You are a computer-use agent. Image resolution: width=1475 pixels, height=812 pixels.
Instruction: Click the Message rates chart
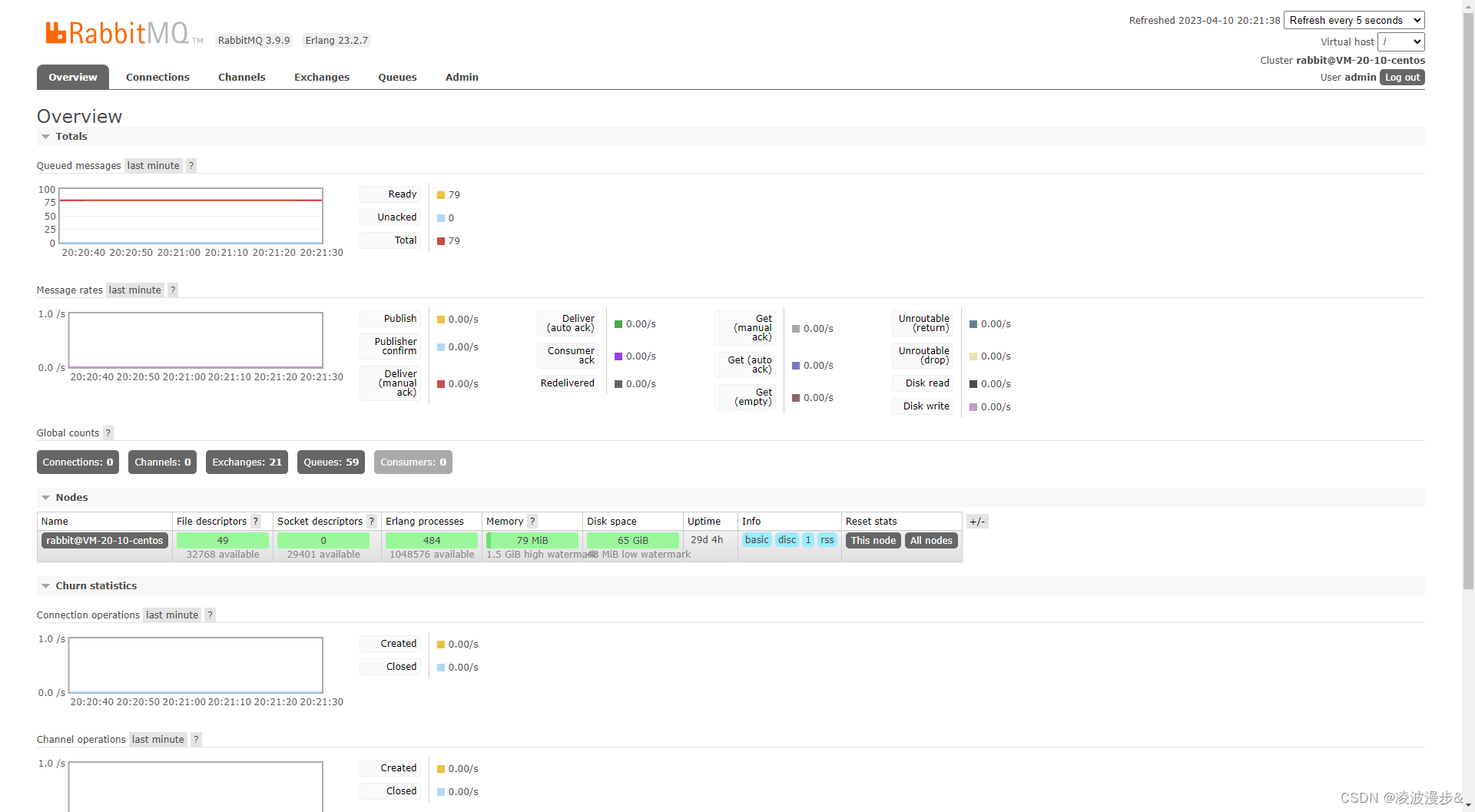pos(195,340)
